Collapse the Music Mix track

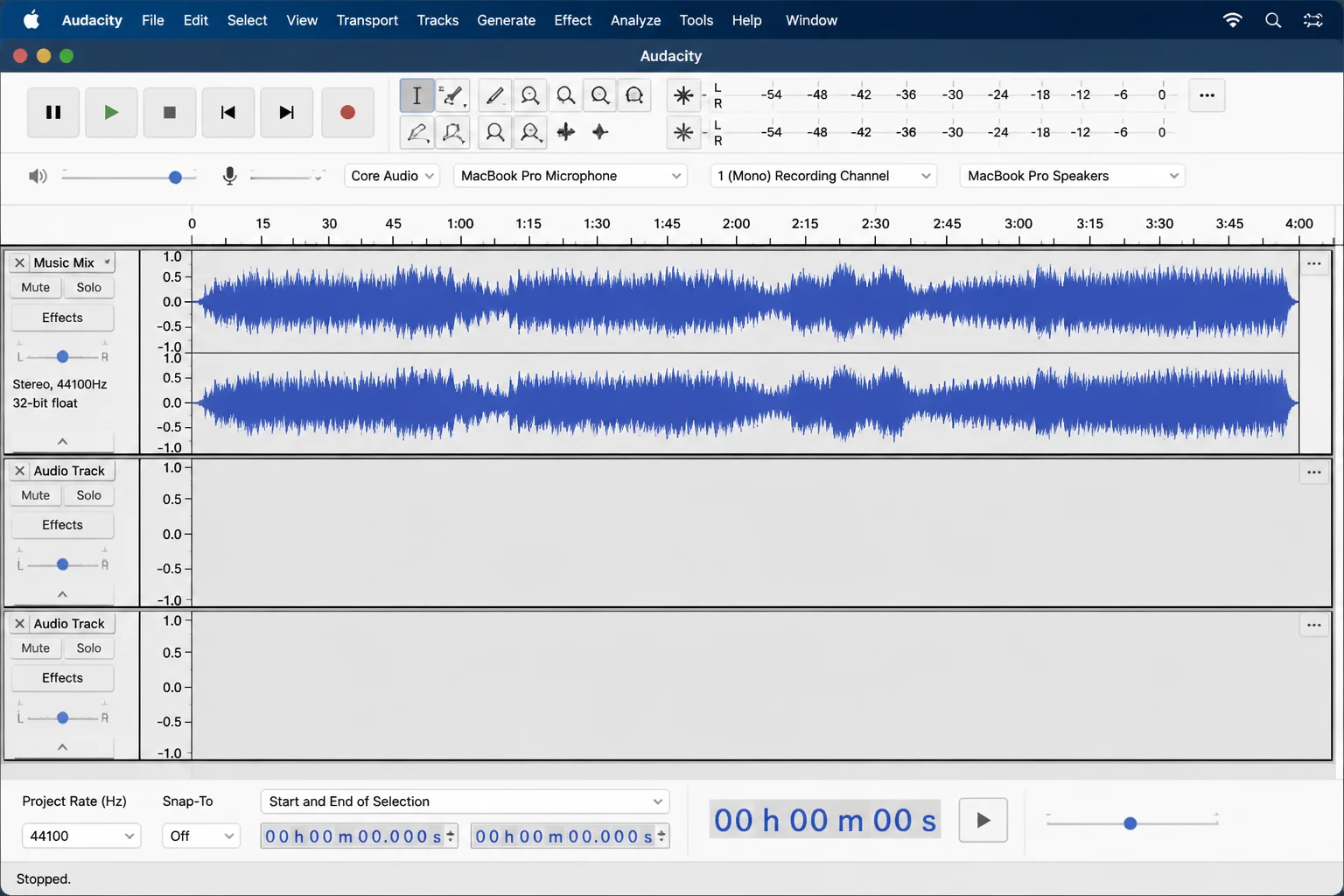pos(62,441)
